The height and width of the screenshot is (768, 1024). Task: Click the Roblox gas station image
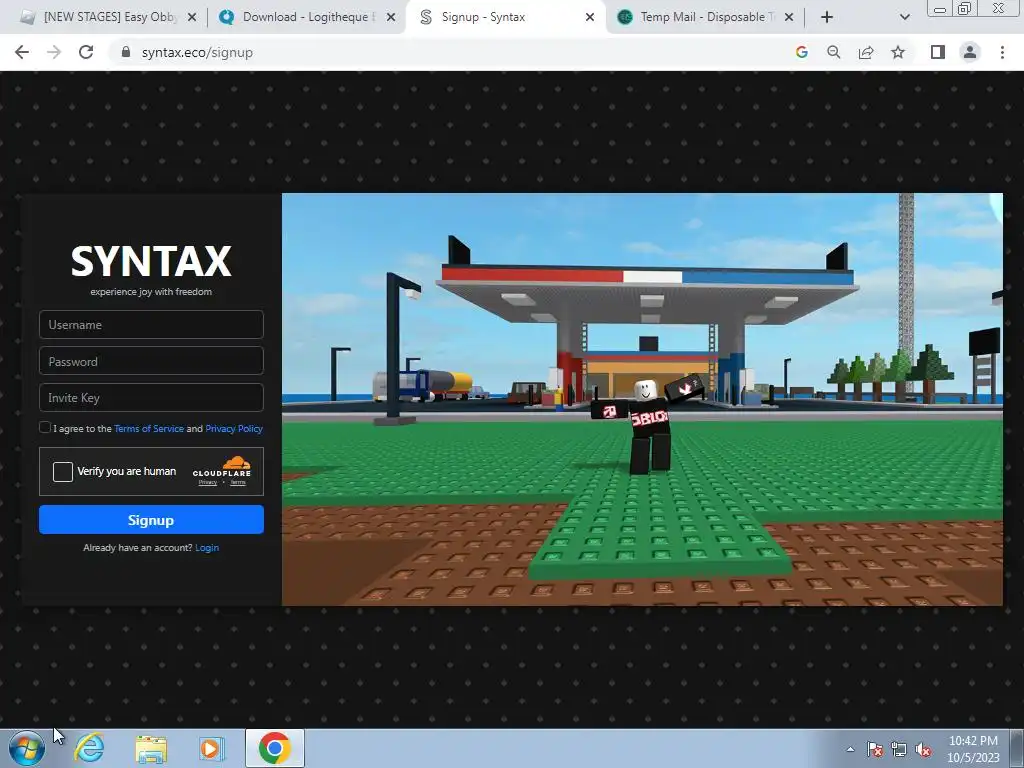642,399
